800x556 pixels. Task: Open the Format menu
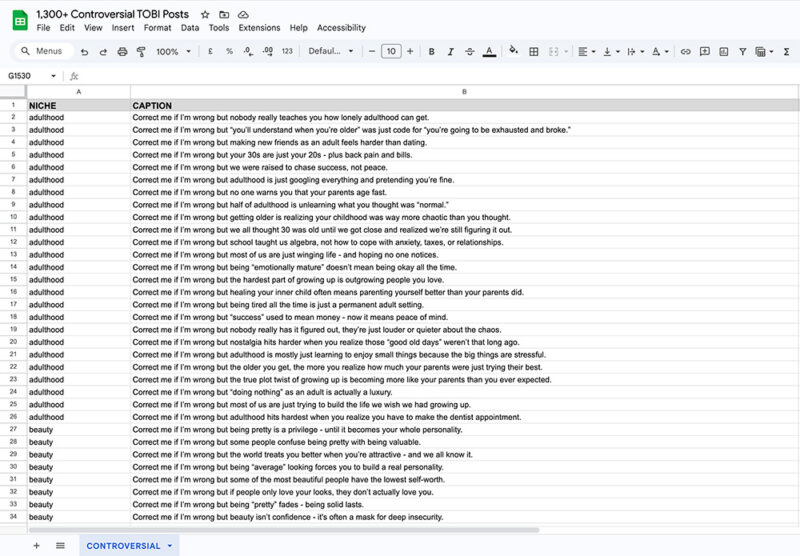pos(157,28)
